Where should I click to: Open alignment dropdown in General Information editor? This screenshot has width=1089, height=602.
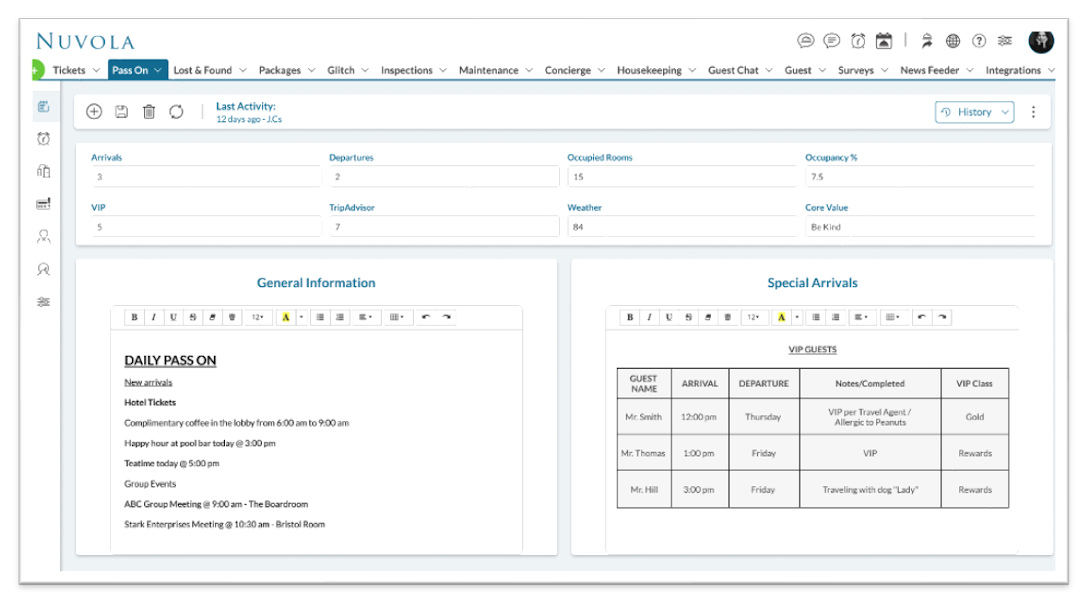365,317
